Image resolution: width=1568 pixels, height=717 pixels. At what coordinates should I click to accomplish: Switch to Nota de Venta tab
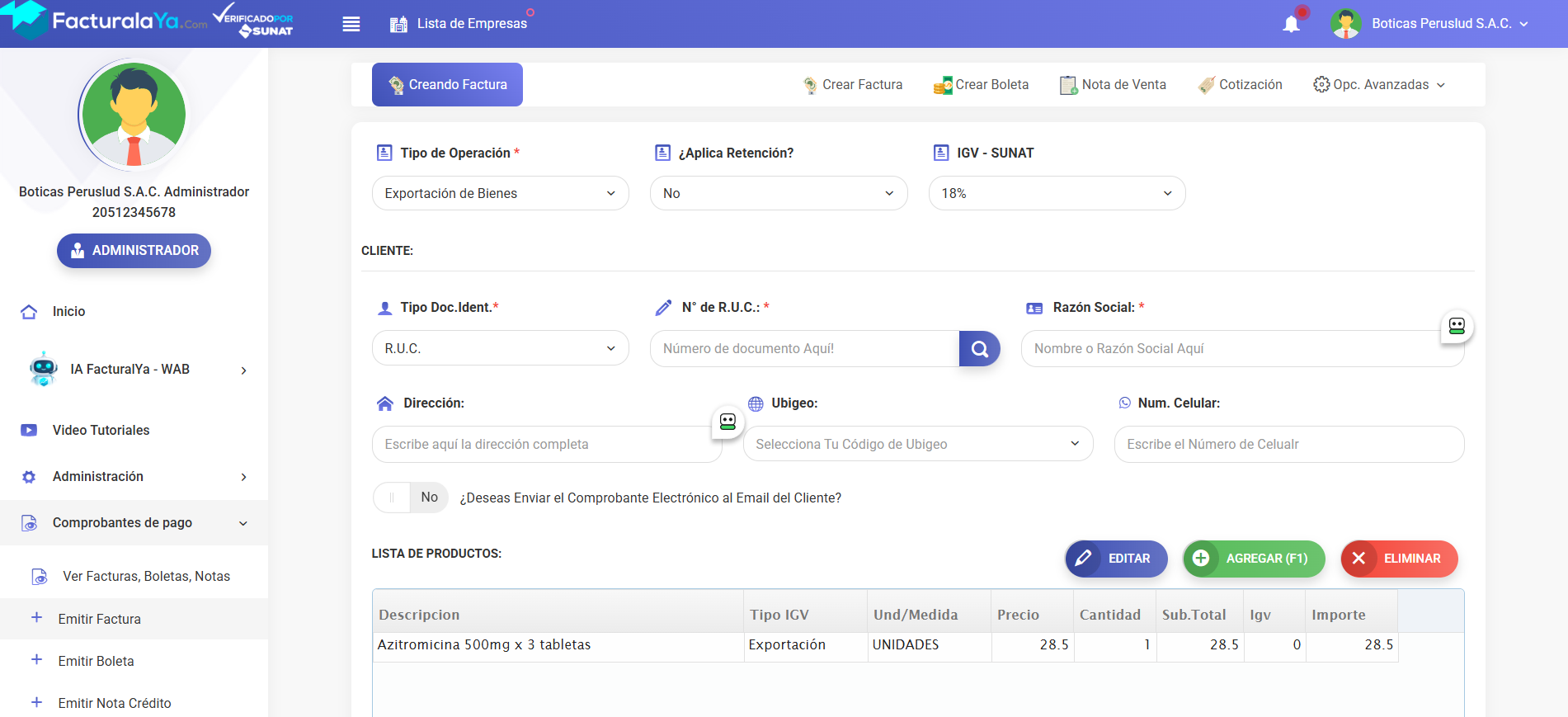1113,85
